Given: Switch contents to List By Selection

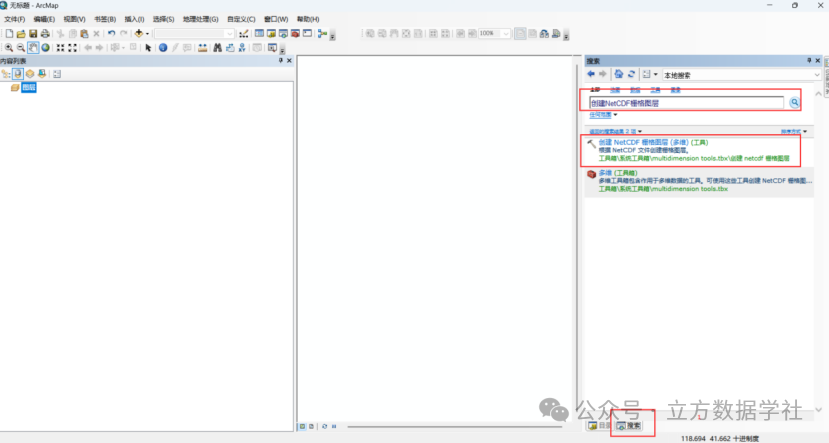Looking at the screenshot, I should pyautogui.click(x=42, y=74).
